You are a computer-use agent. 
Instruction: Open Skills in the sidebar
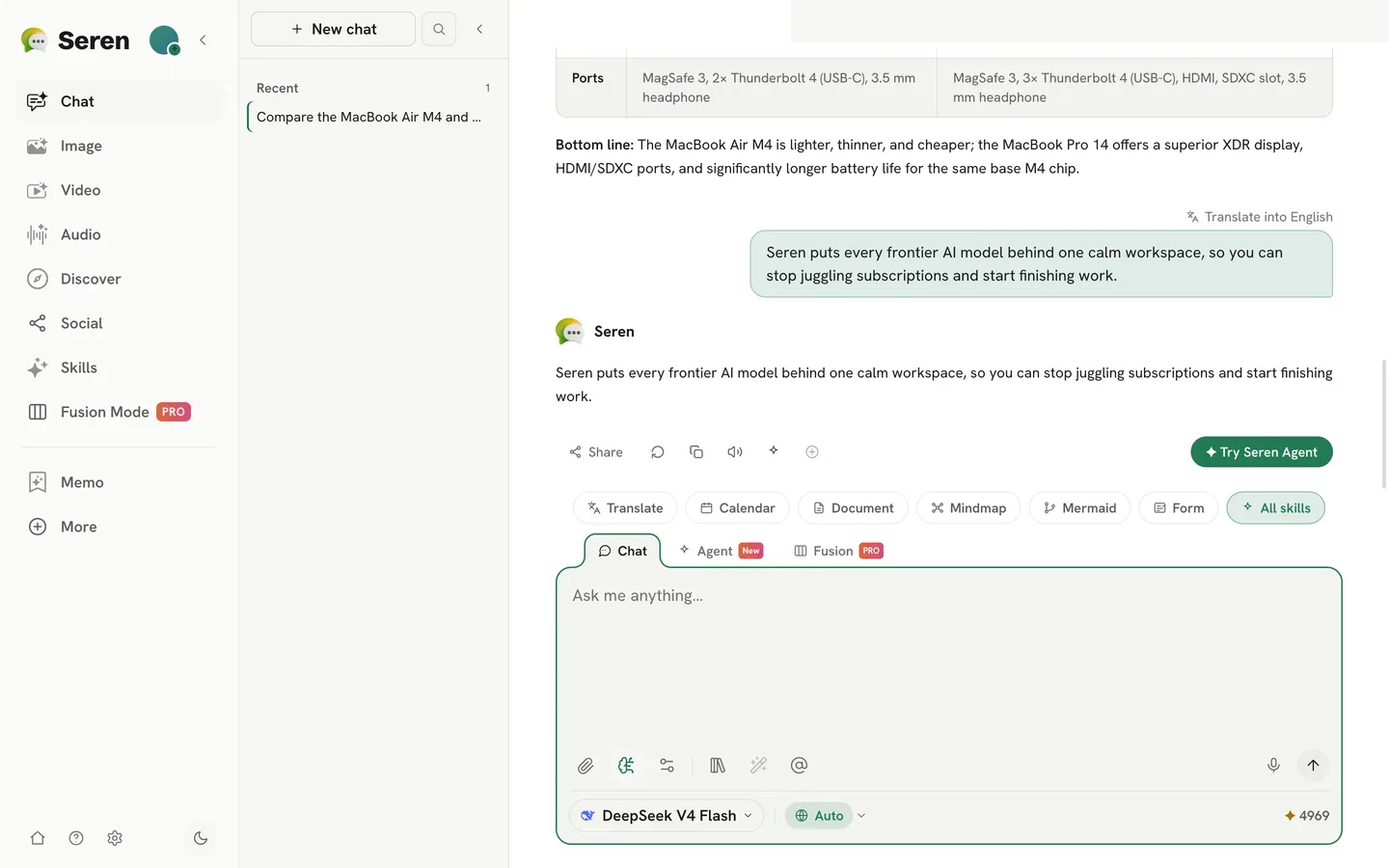click(119, 367)
